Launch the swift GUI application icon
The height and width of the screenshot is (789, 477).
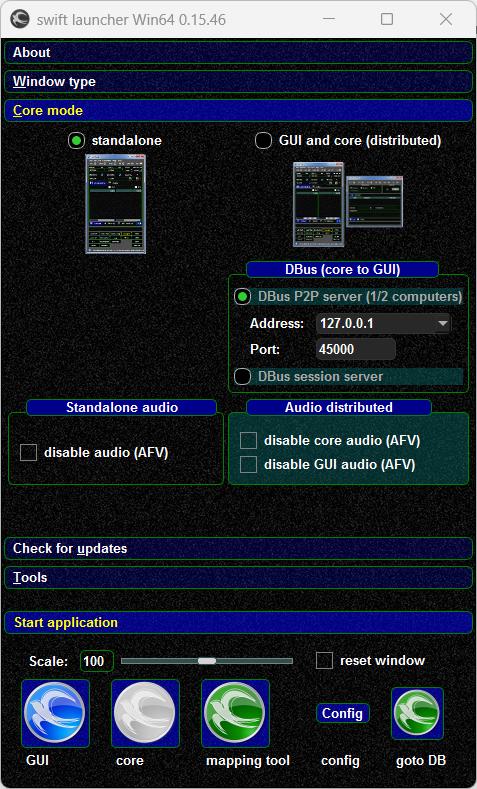pos(55,714)
